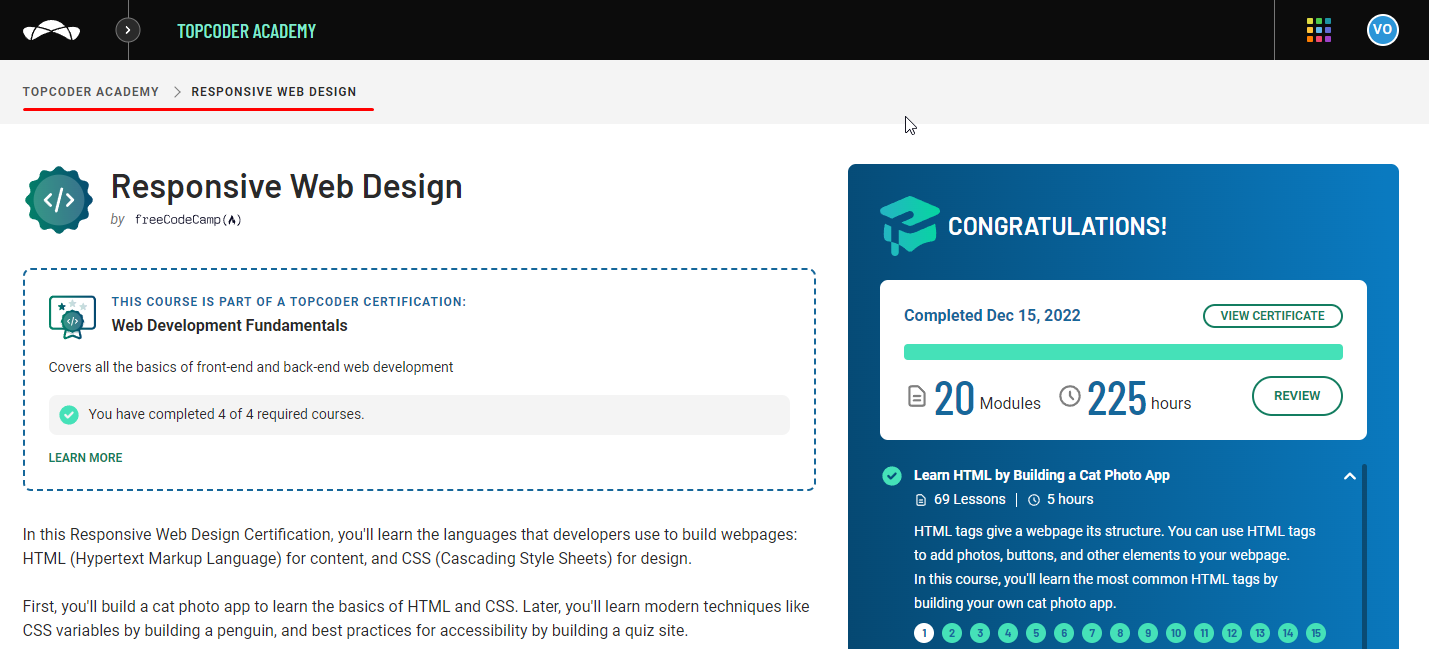The width and height of the screenshot is (1429, 649).
Task: Click 'Covers all the basics of front-end' description
Action: pyautogui.click(x=251, y=367)
